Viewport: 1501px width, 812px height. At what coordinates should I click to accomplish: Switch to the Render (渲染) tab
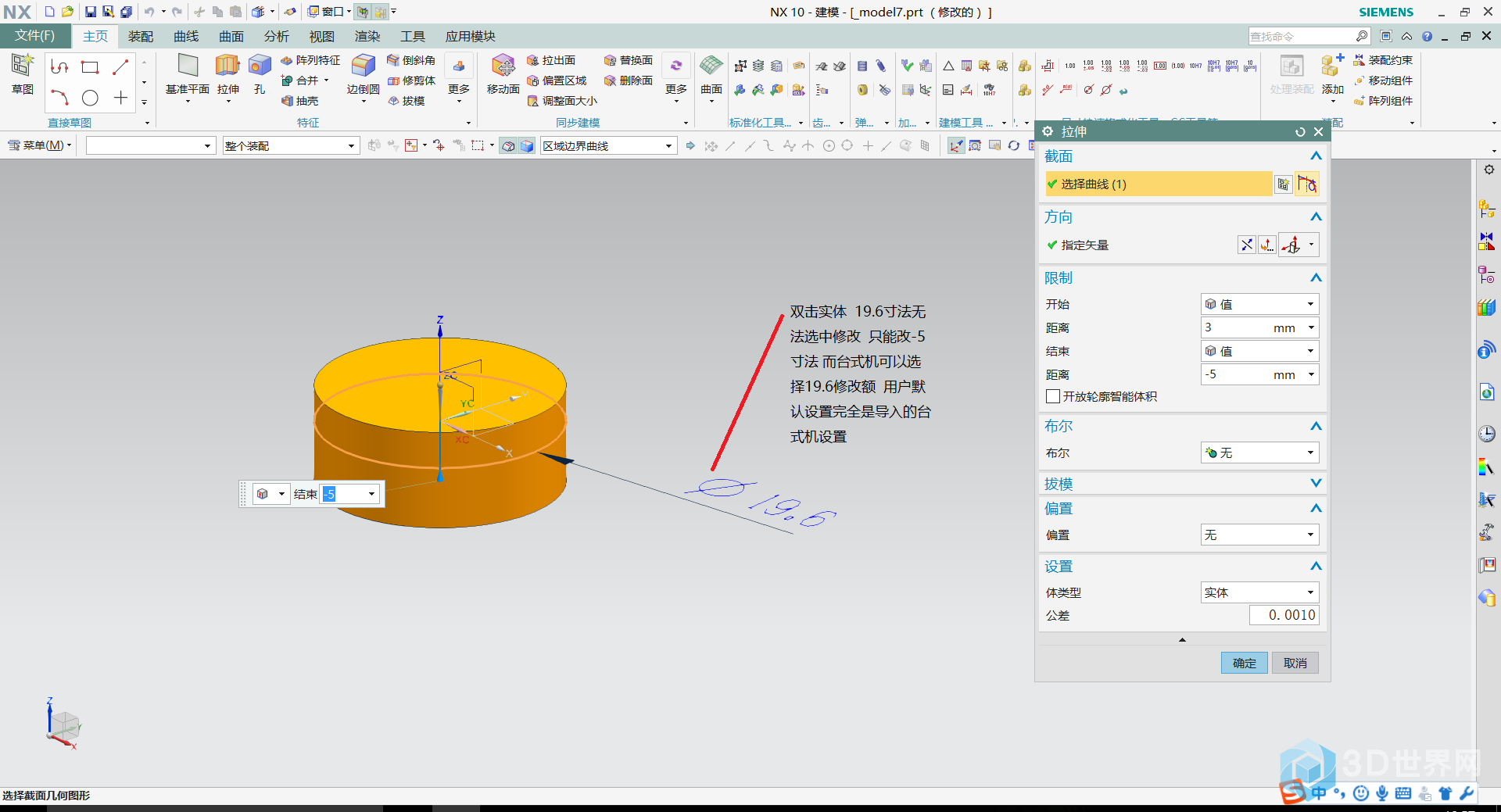[367, 37]
